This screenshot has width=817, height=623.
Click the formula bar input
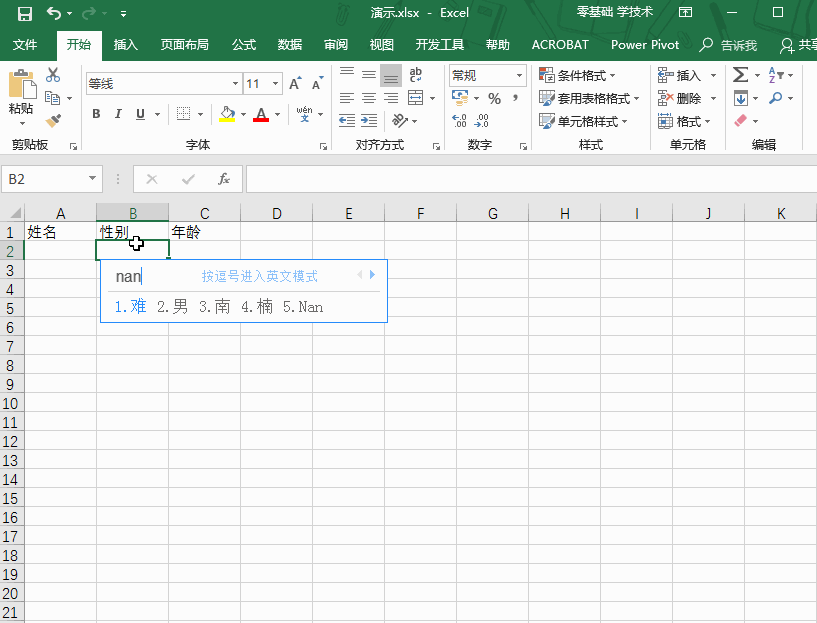531,179
